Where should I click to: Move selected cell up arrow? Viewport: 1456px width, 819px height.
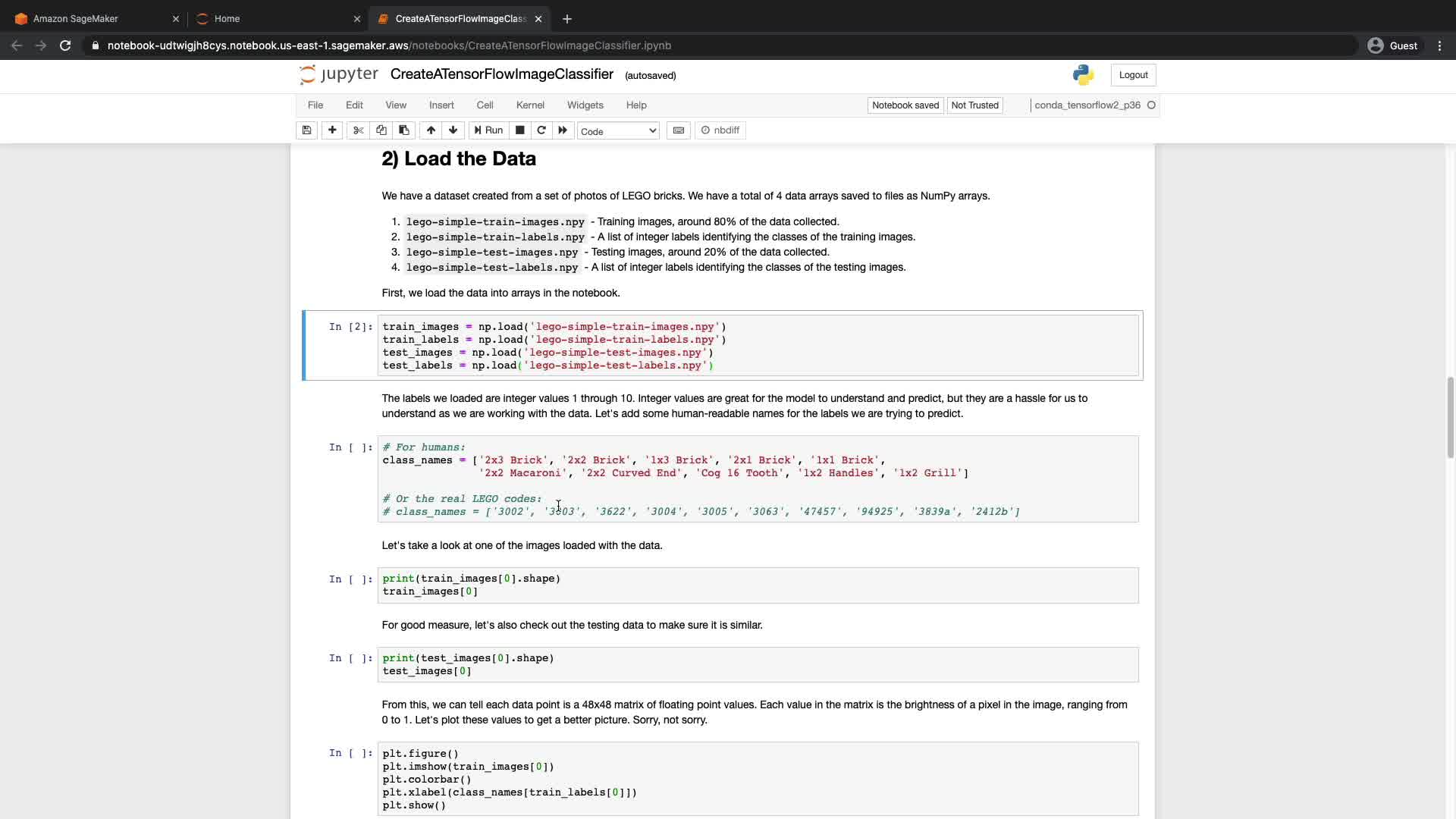click(431, 130)
